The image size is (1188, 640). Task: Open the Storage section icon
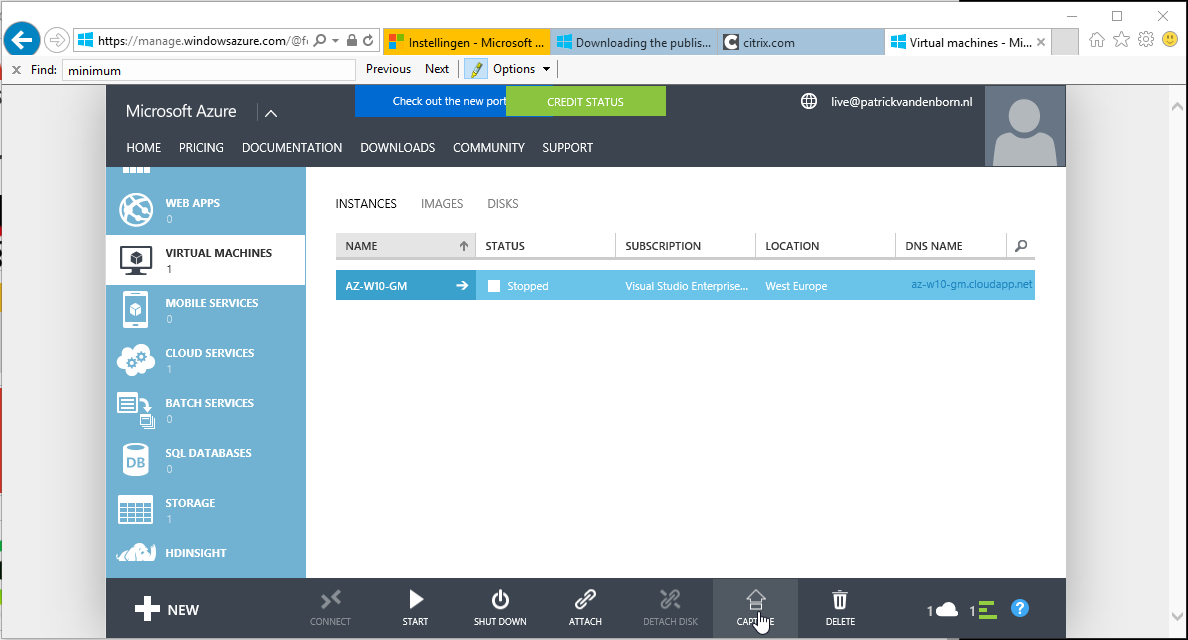[135, 509]
